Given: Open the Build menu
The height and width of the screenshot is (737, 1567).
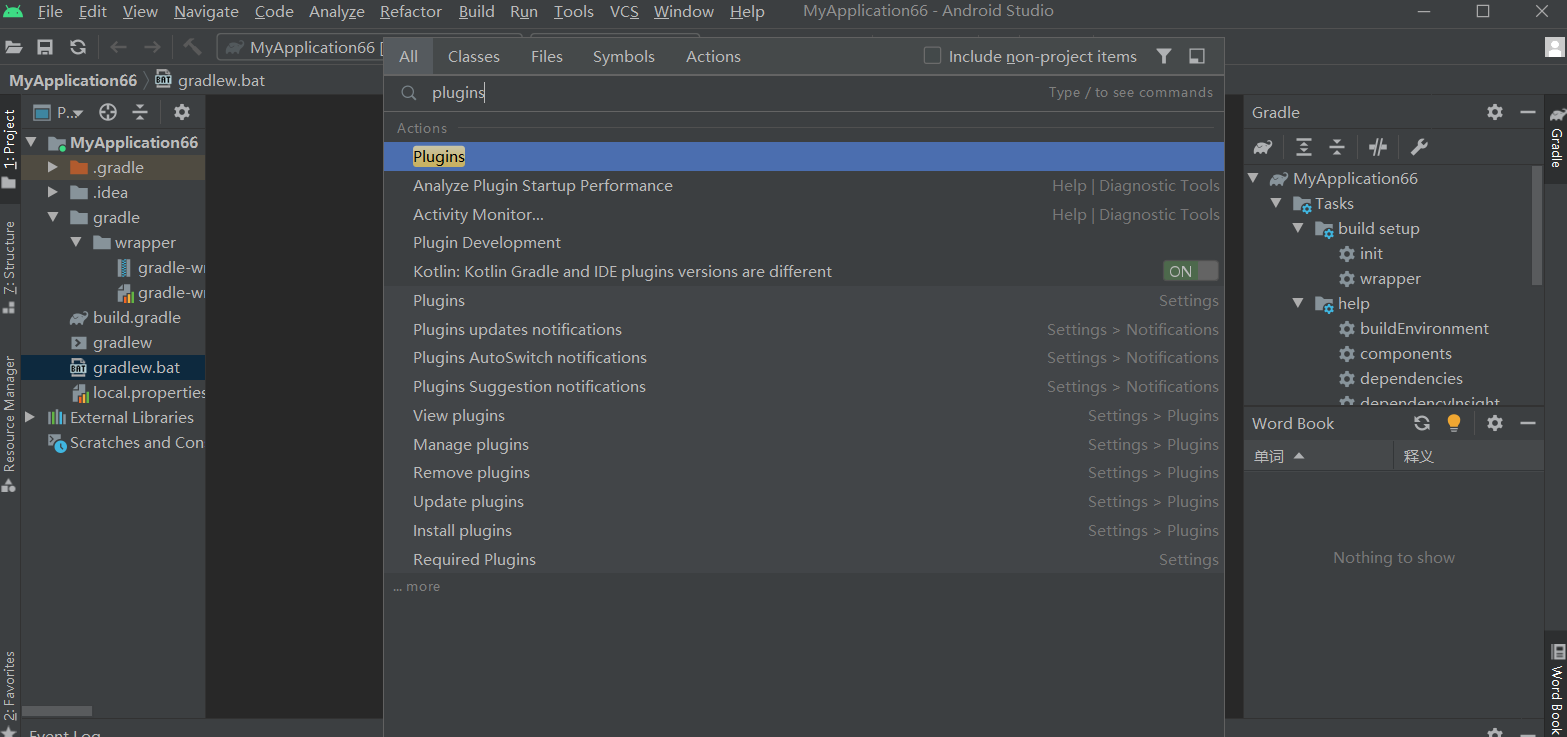Looking at the screenshot, I should tap(476, 12).
